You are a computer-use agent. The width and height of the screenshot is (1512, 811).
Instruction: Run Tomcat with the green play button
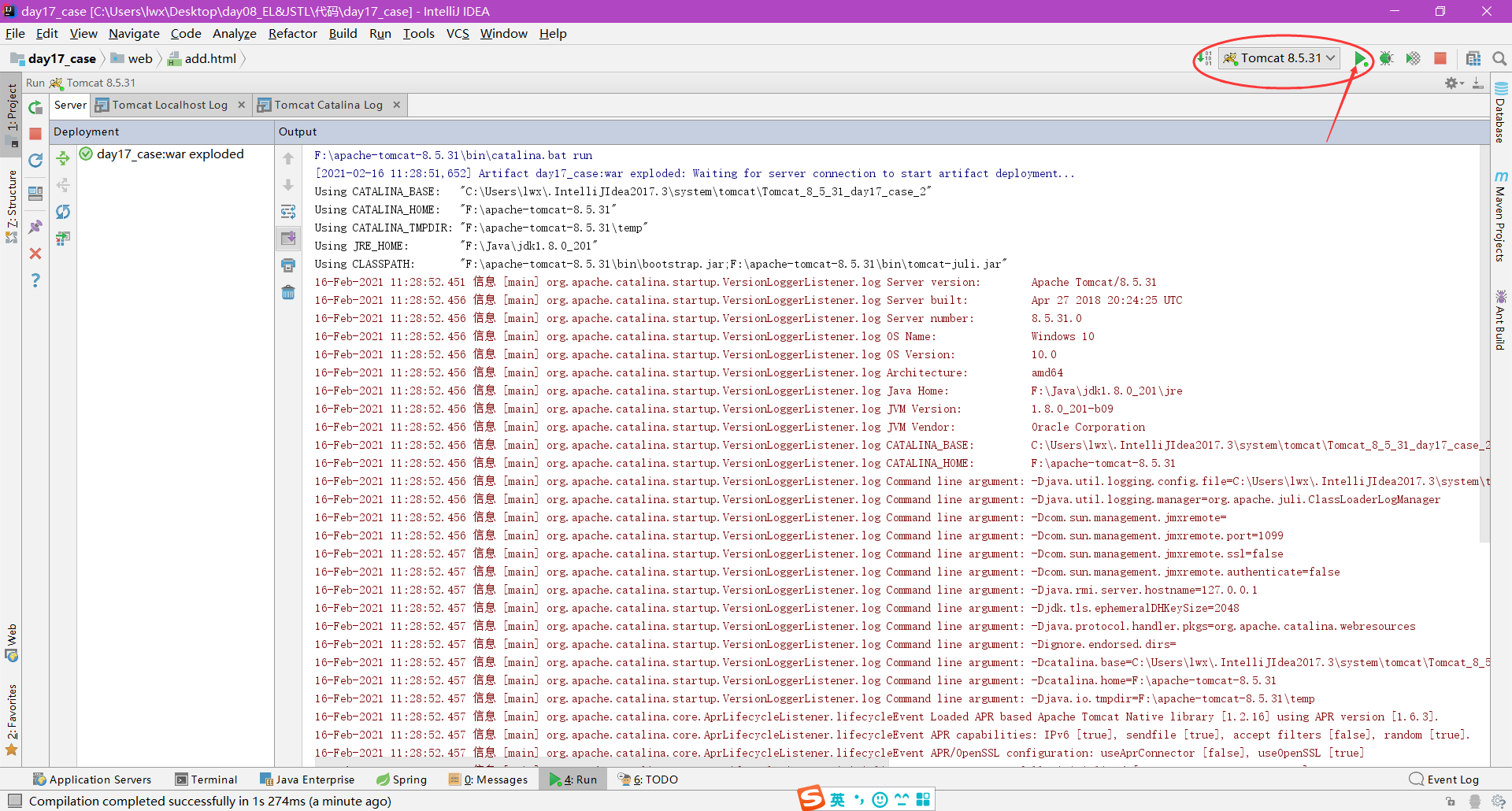pos(1360,58)
